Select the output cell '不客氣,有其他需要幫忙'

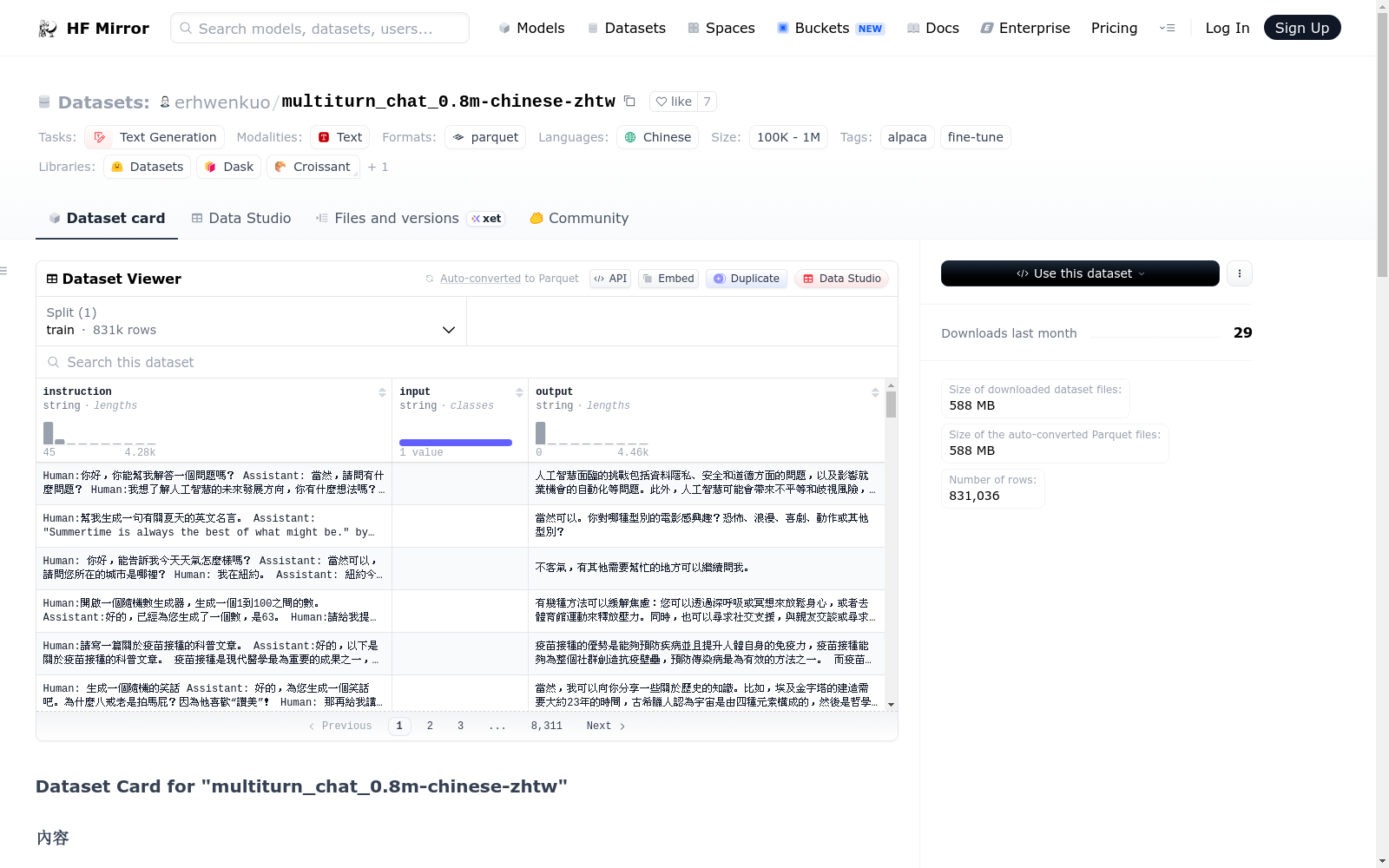click(x=706, y=568)
